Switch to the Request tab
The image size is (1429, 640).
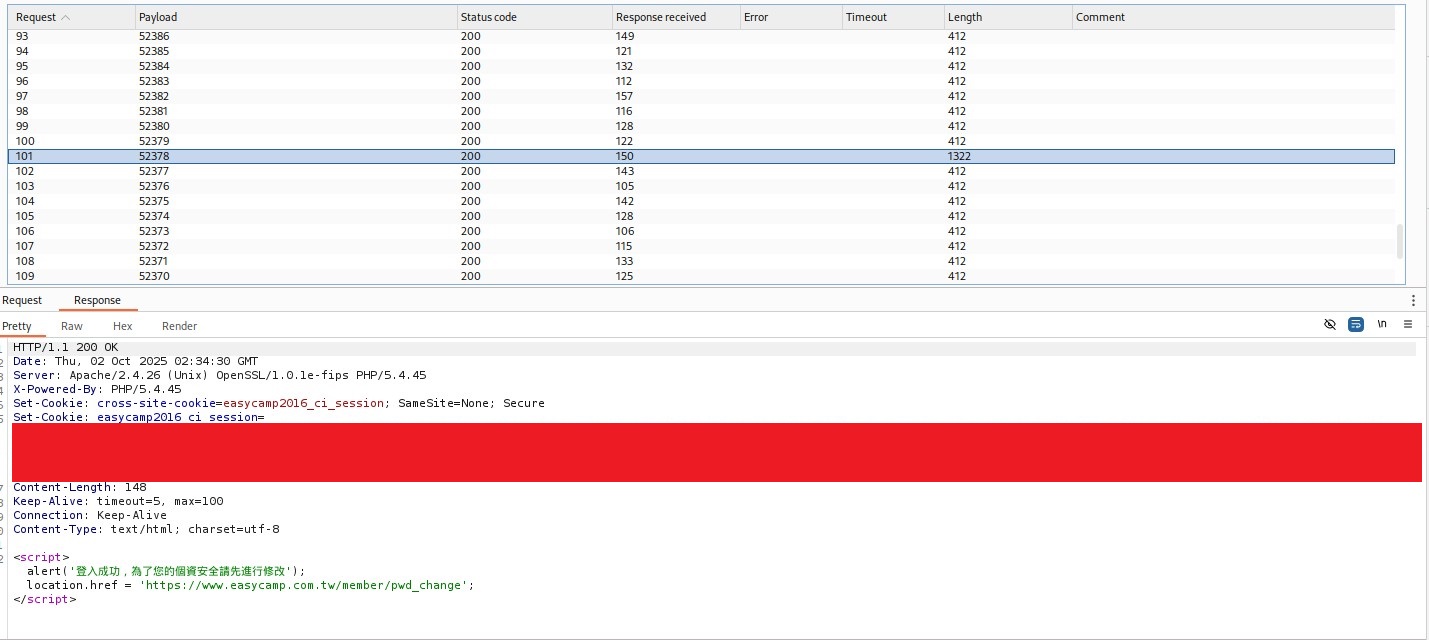(22, 300)
